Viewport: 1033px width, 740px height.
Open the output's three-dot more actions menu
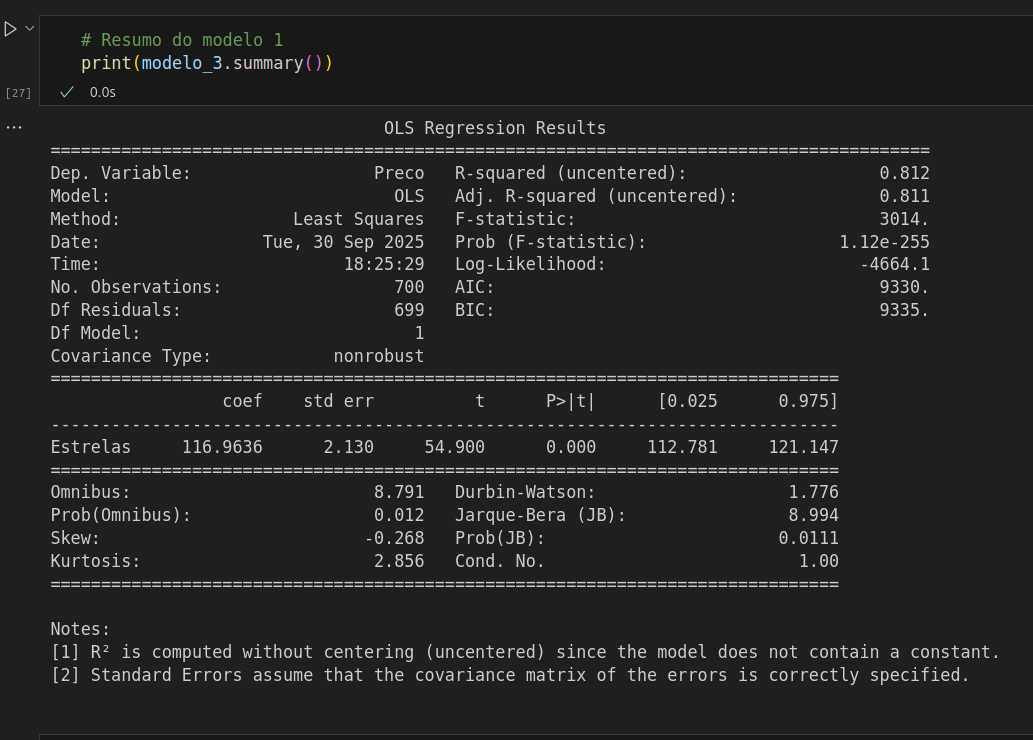pos(13,127)
